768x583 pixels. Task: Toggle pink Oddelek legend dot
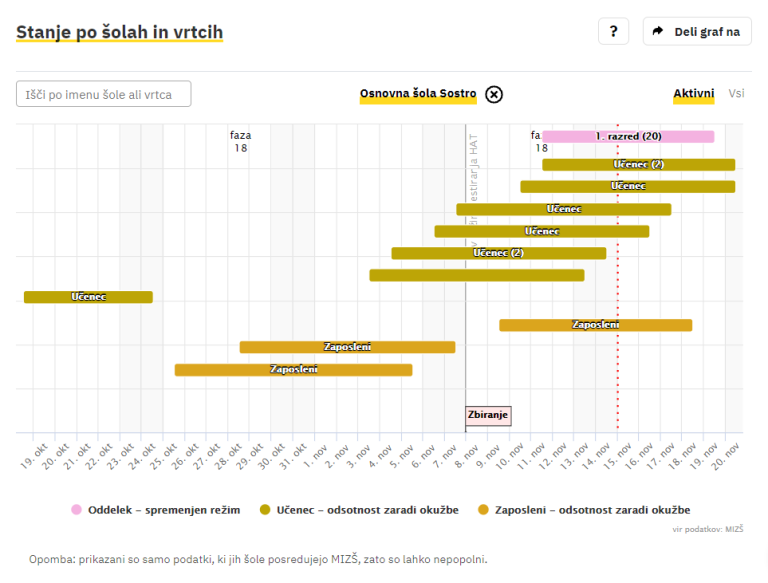click(x=76, y=510)
